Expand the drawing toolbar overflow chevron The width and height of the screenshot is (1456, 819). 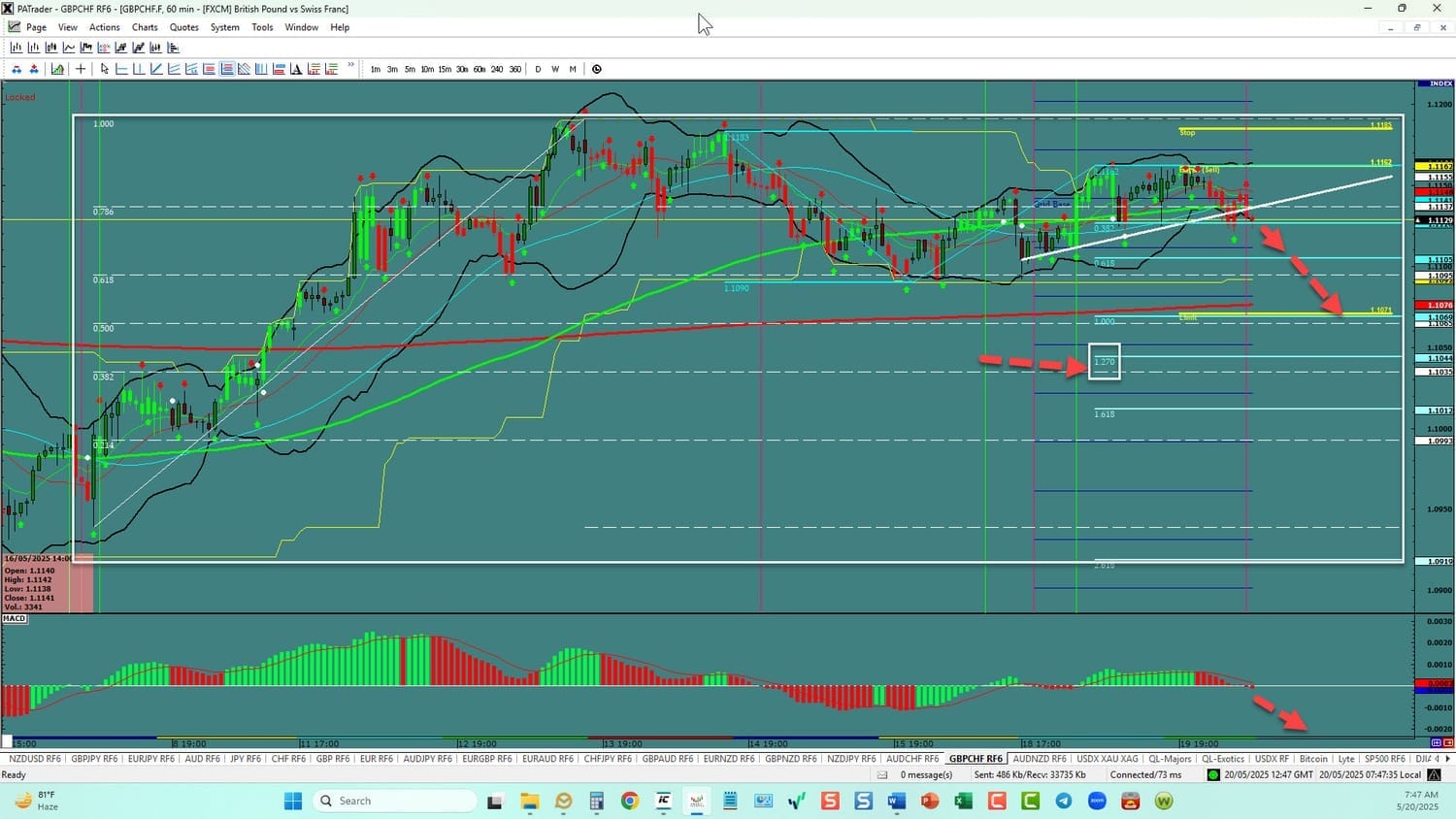click(x=350, y=66)
